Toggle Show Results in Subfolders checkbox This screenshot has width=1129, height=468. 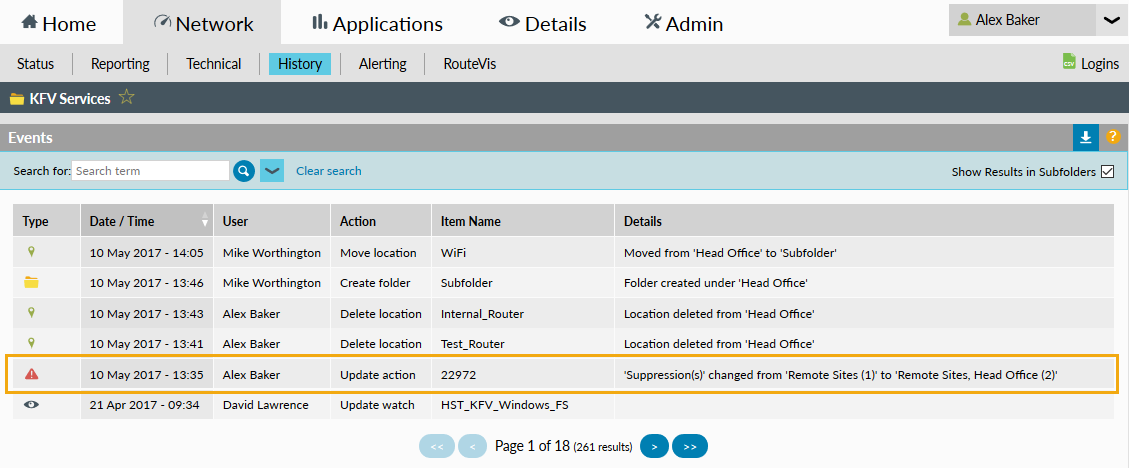1107,171
